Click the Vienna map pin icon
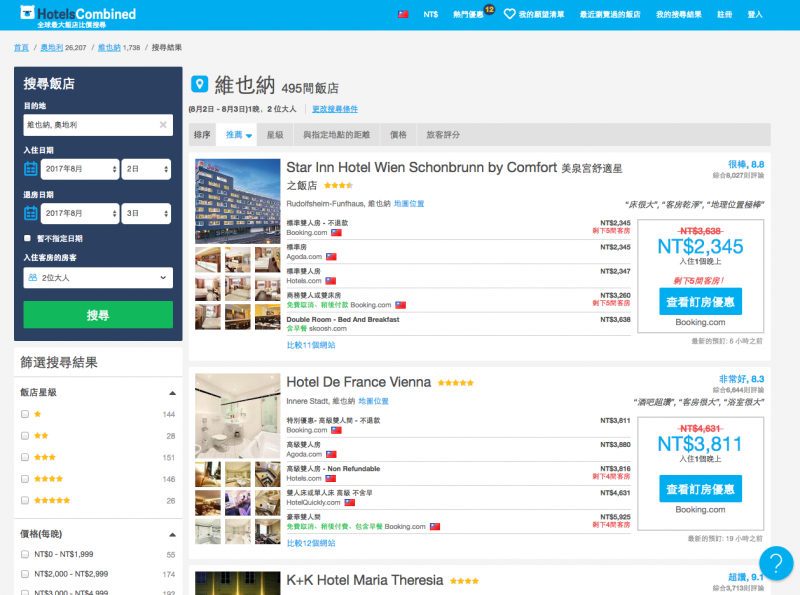This screenshot has width=800, height=595. pyautogui.click(x=199, y=84)
